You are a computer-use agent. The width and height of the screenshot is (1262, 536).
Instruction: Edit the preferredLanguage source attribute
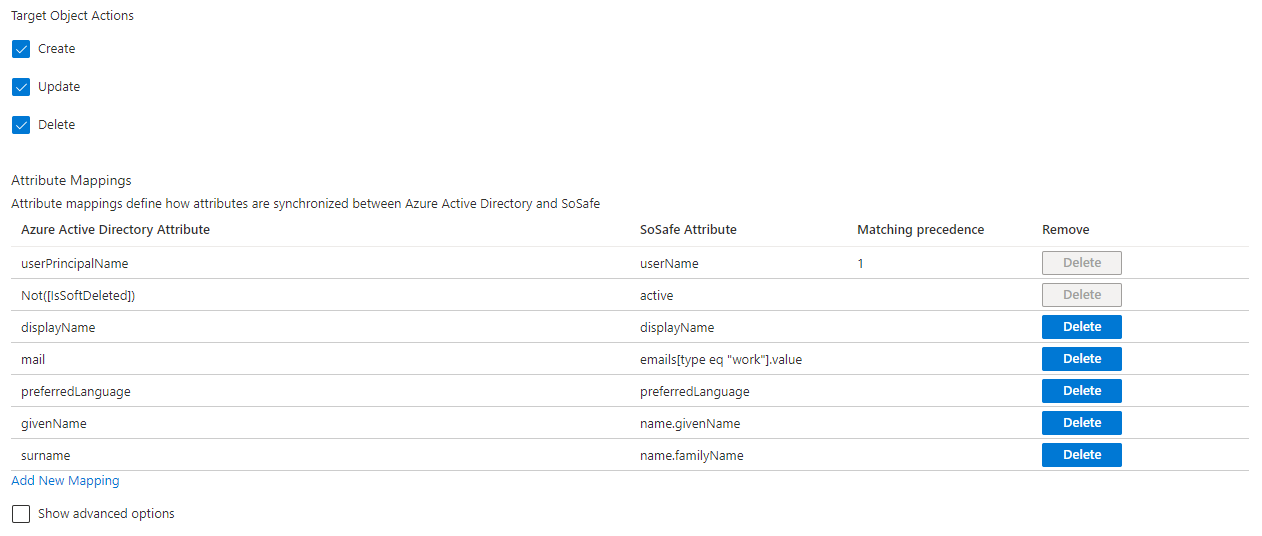76,392
